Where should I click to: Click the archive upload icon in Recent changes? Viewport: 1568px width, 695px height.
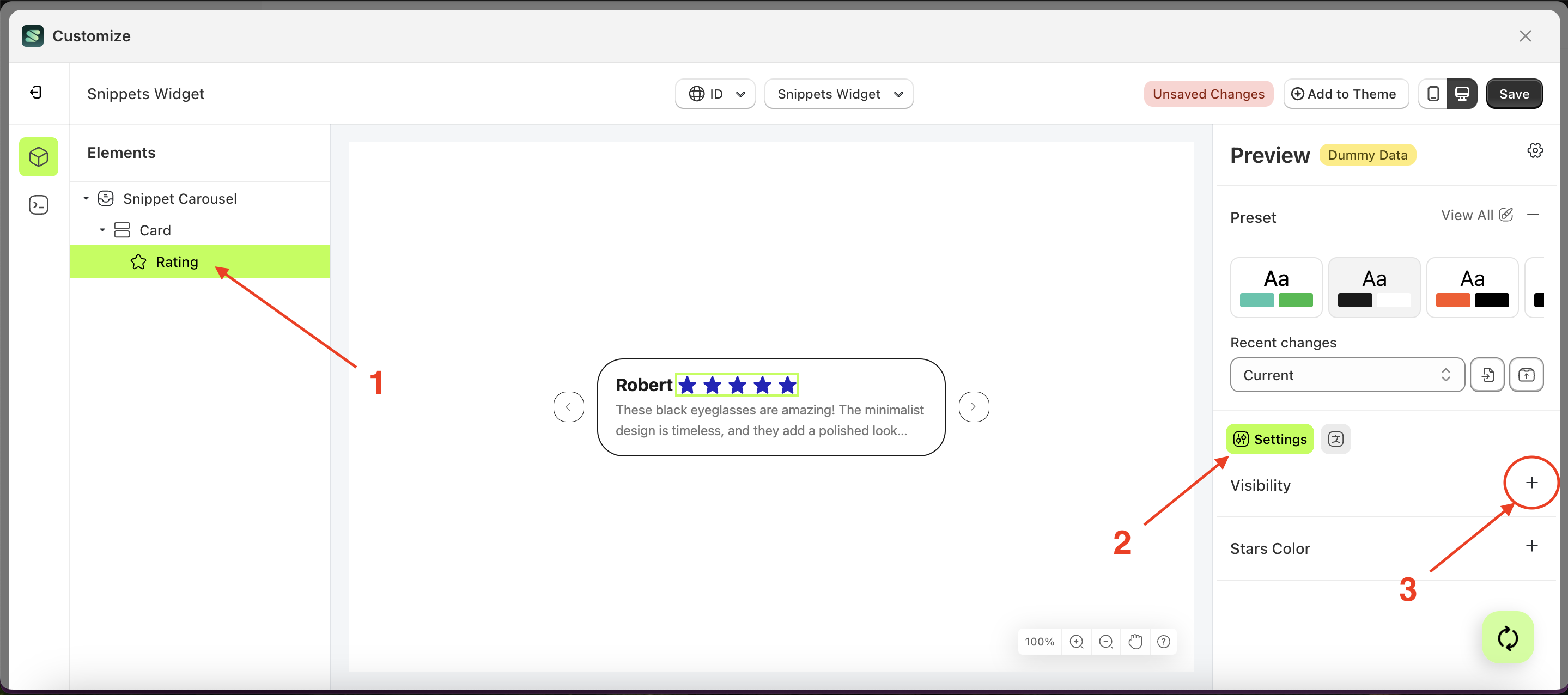pos(1527,375)
